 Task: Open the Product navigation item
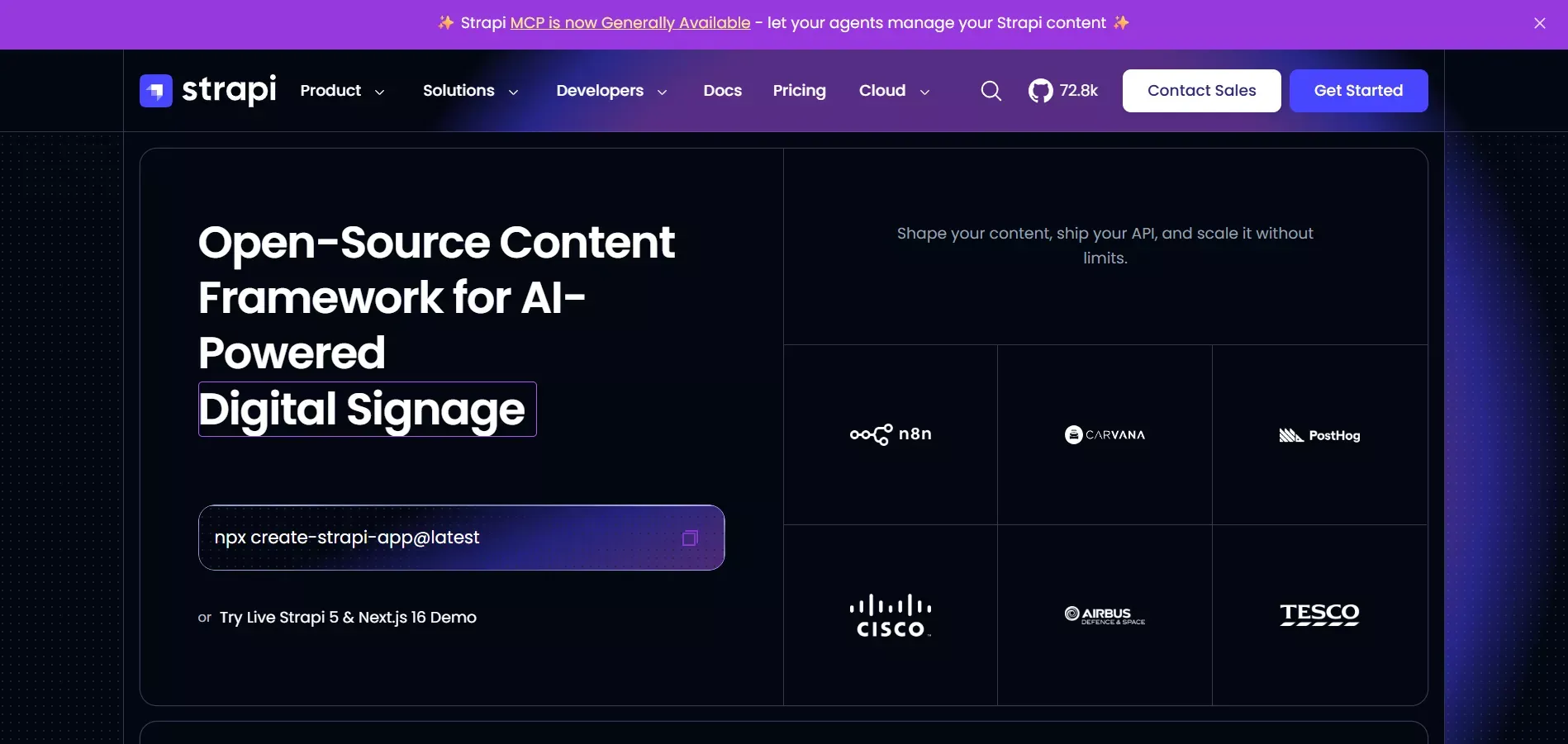(330, 91)
